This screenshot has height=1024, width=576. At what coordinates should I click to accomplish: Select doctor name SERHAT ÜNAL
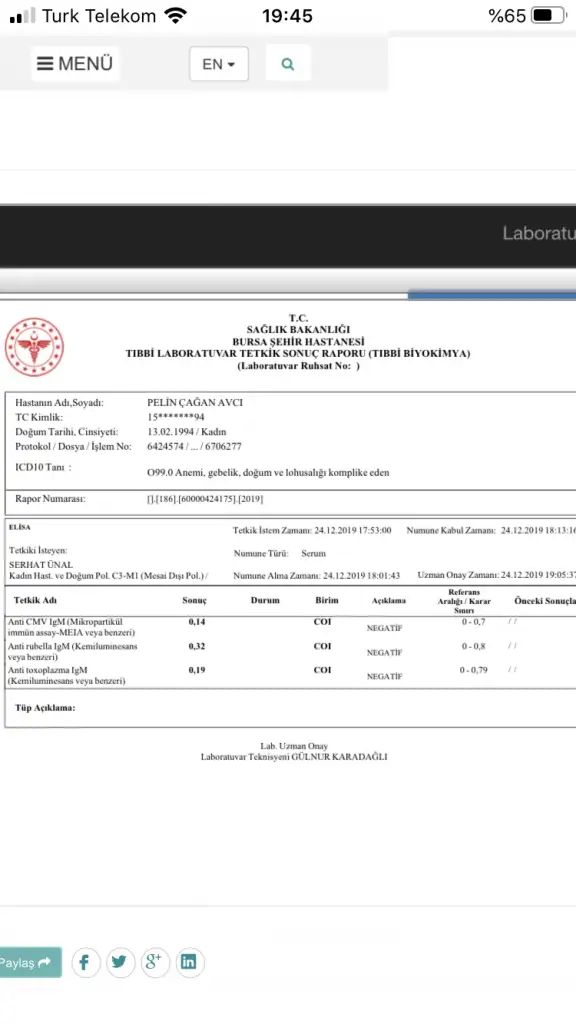click(41, 565)
